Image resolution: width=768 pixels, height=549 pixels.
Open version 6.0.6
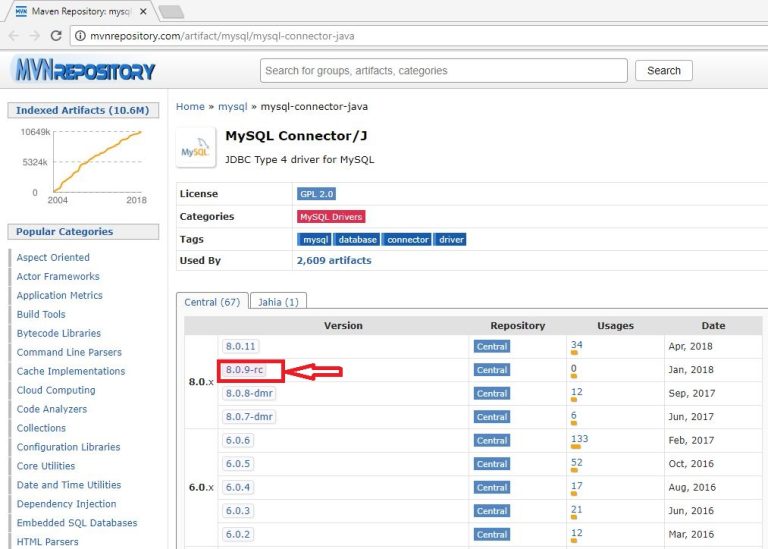[x=238, y=440]
